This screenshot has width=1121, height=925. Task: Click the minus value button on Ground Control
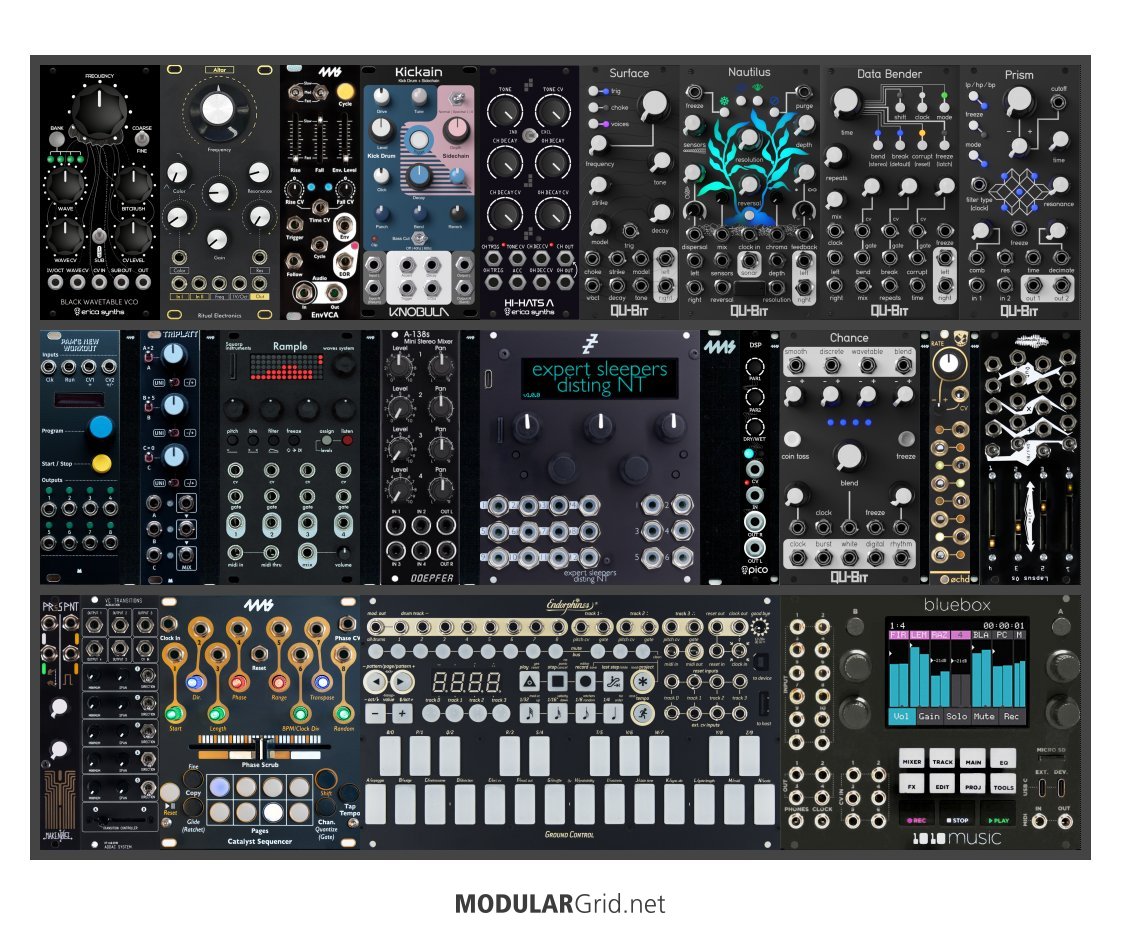coord(375,713)
